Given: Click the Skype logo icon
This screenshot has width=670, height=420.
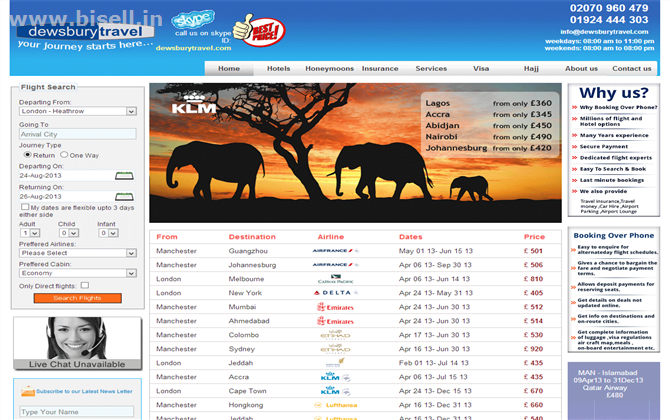Looking at the screenshot, I should pos(193,19).
